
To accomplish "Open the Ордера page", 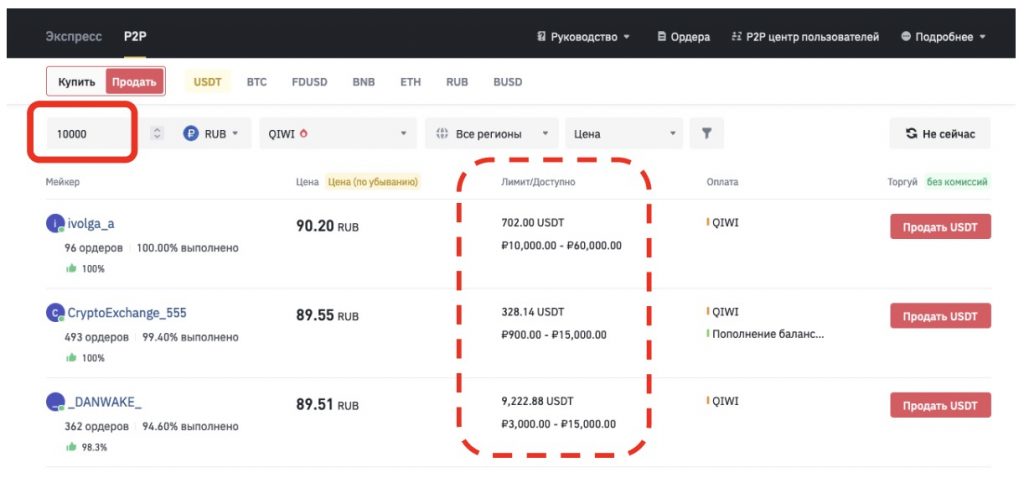I will (x=684, y=37).
